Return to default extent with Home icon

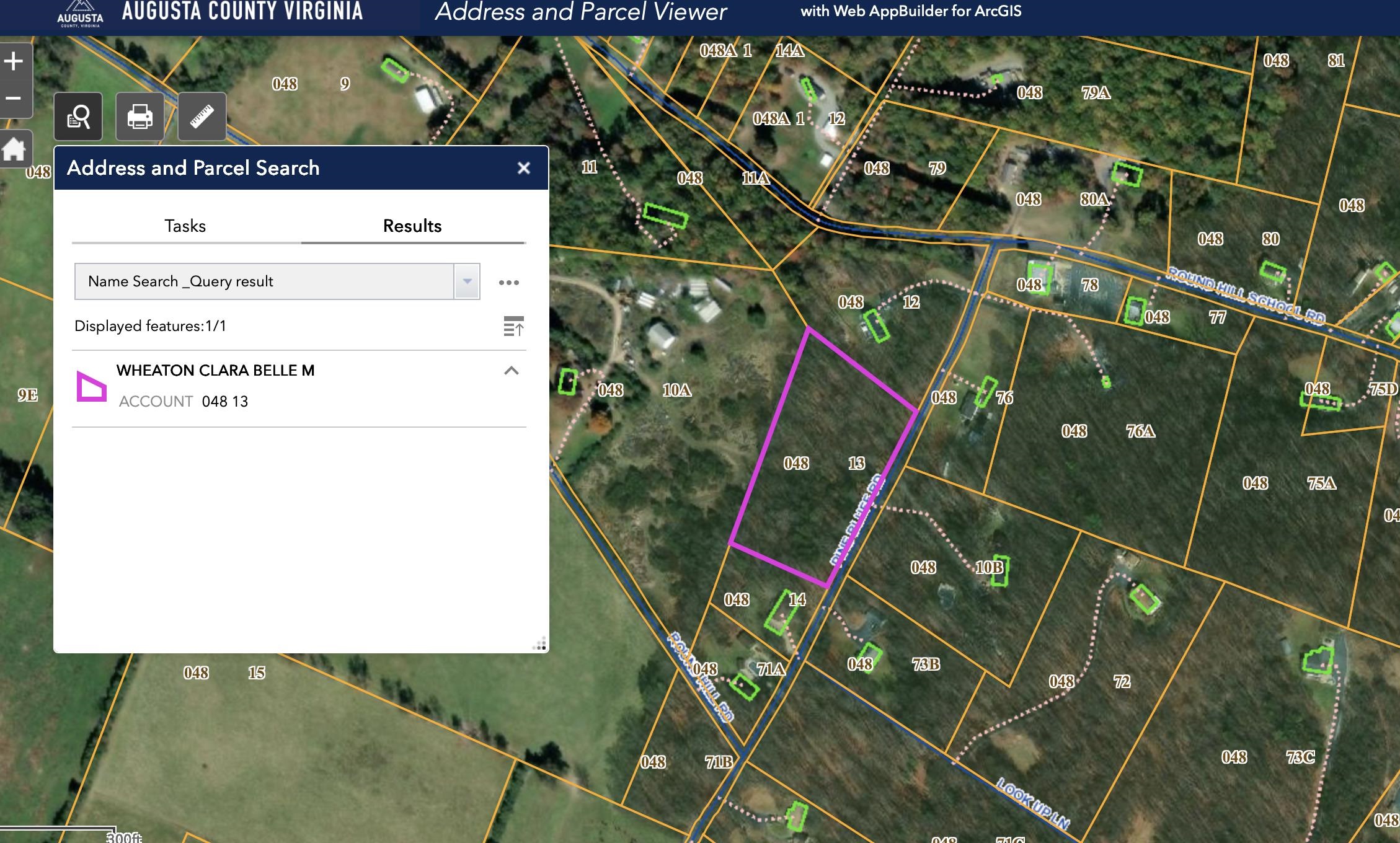pyautogui.click(x=14, y=148)
